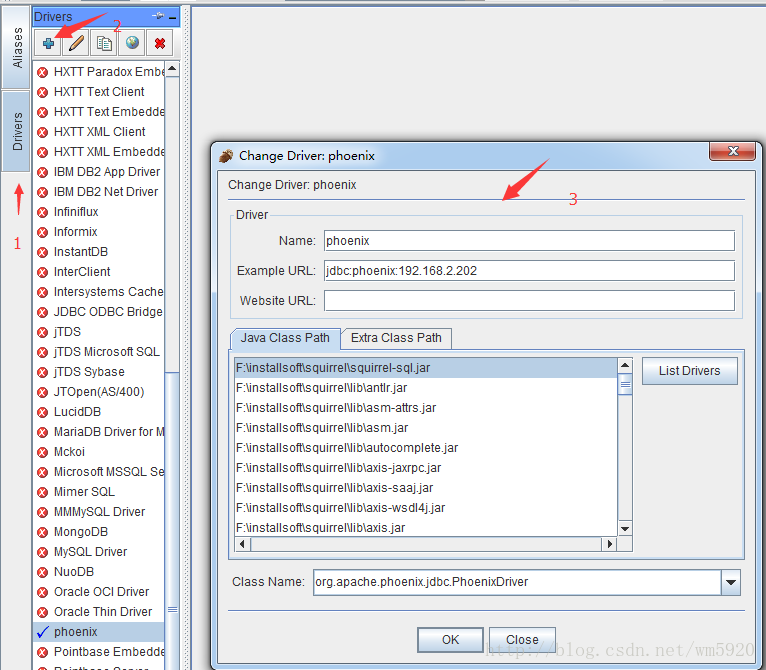Select lib\autocomplete.jar in class path list
Viewport: 766px width, 670px height.
pyautogui.click(x=426, y=448)
